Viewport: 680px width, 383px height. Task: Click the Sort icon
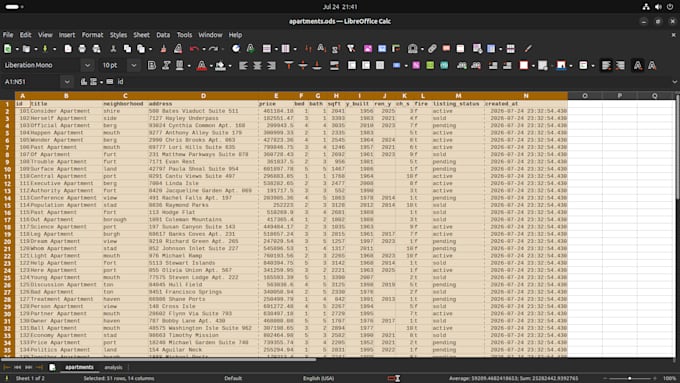click(308, 49)
